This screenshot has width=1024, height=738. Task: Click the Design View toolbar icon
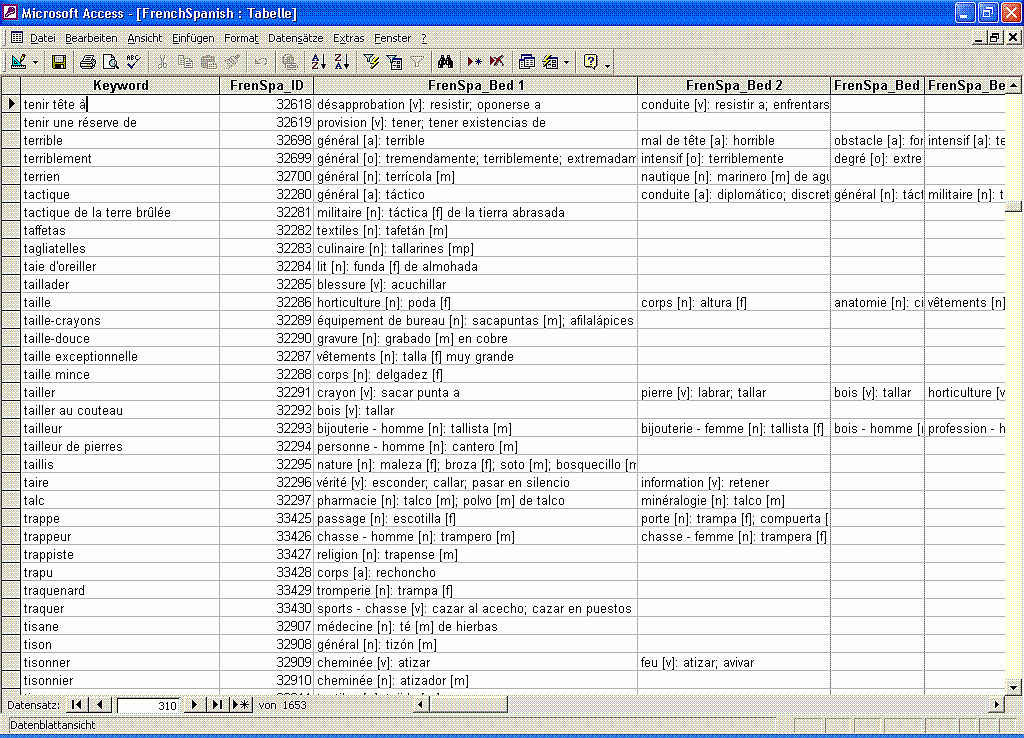[x=18, y=62]
